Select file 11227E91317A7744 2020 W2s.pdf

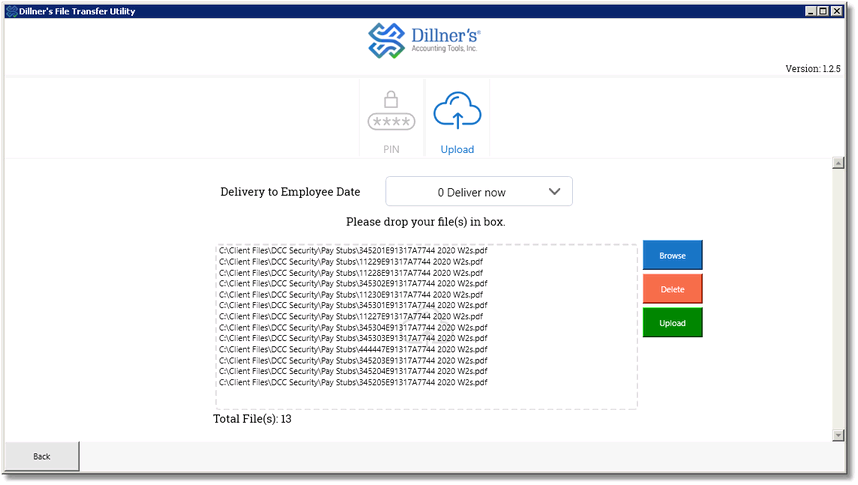pyautogui.click(x=351, y=316)
